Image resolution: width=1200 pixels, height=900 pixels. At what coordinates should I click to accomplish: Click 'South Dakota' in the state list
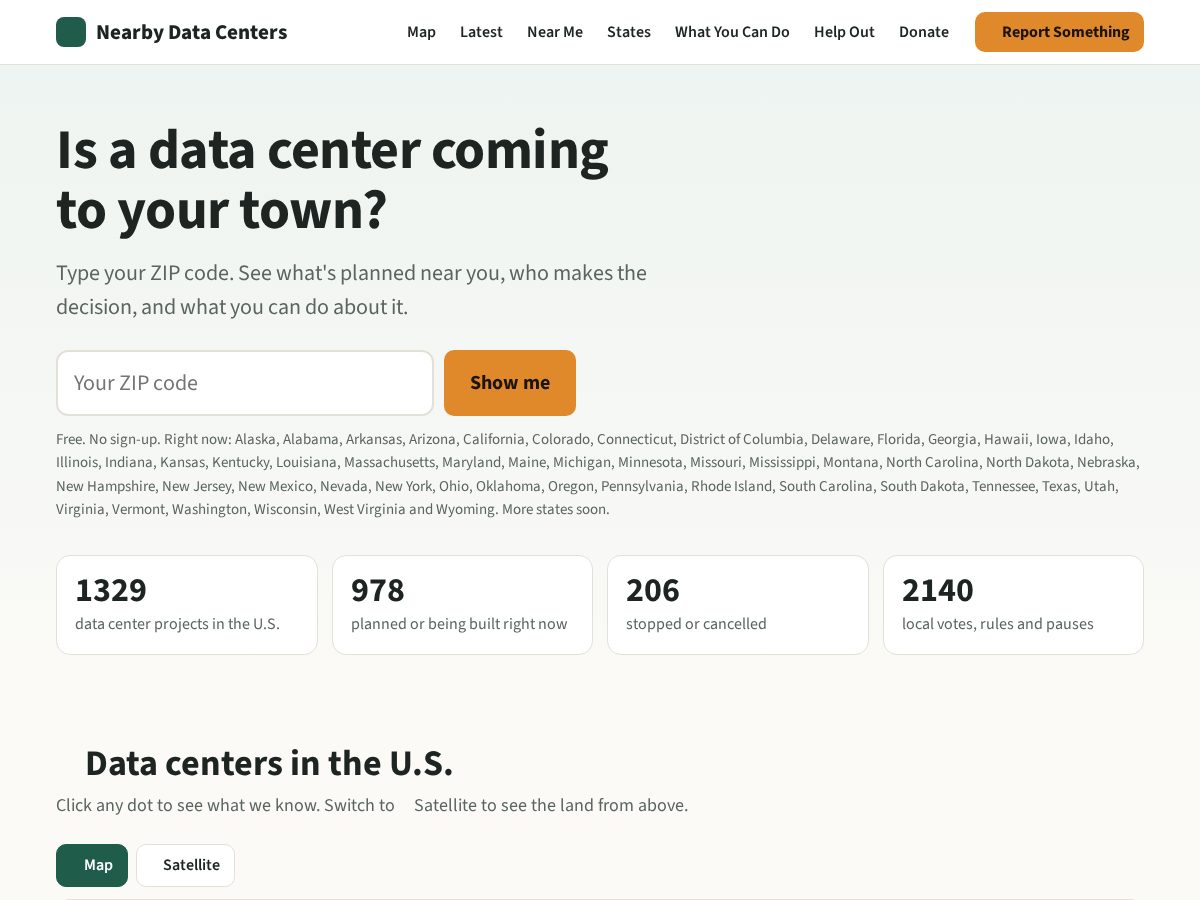point(921,486)
